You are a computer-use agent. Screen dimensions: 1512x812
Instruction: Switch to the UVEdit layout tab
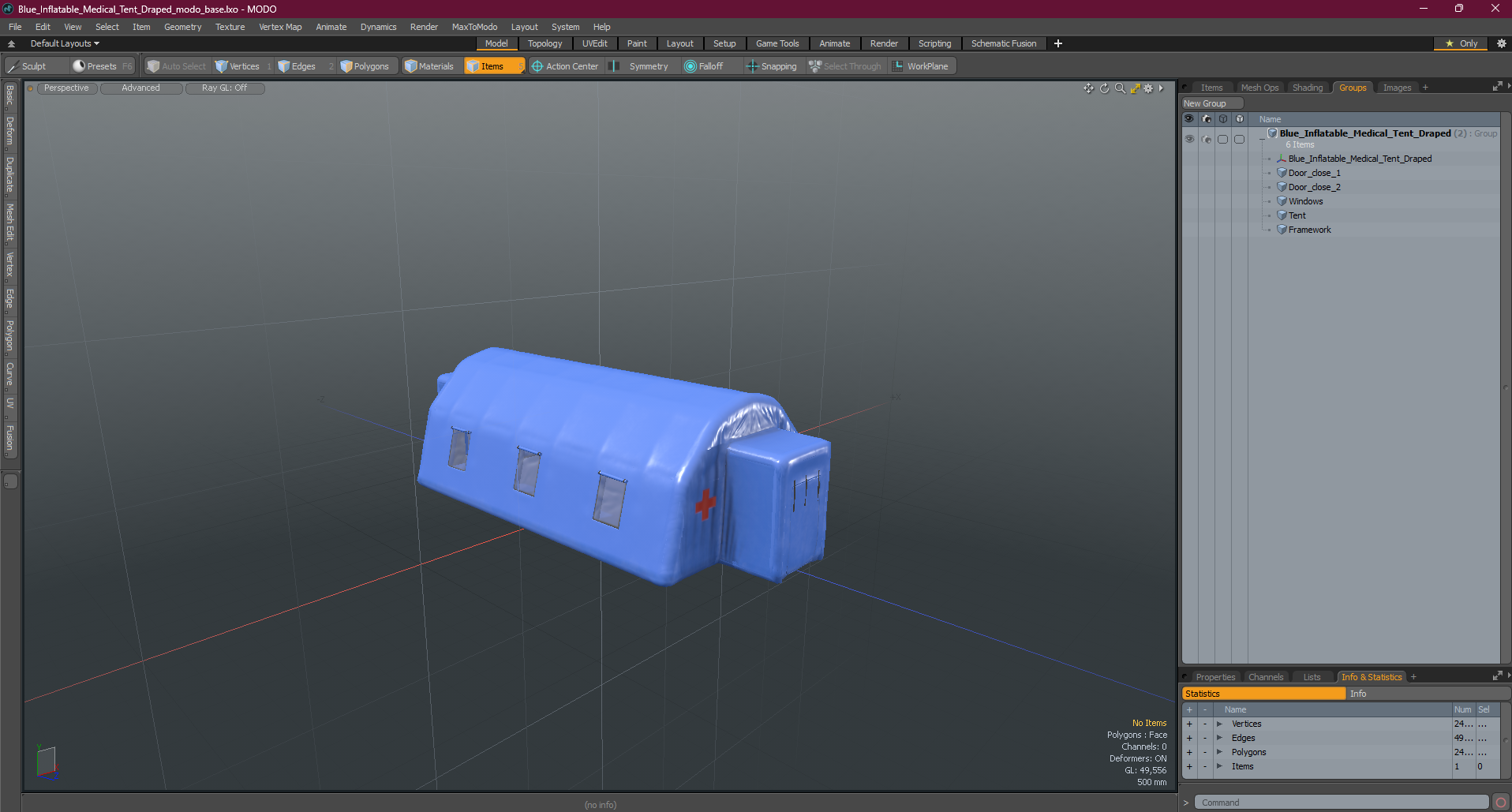[x=594, y=43]
